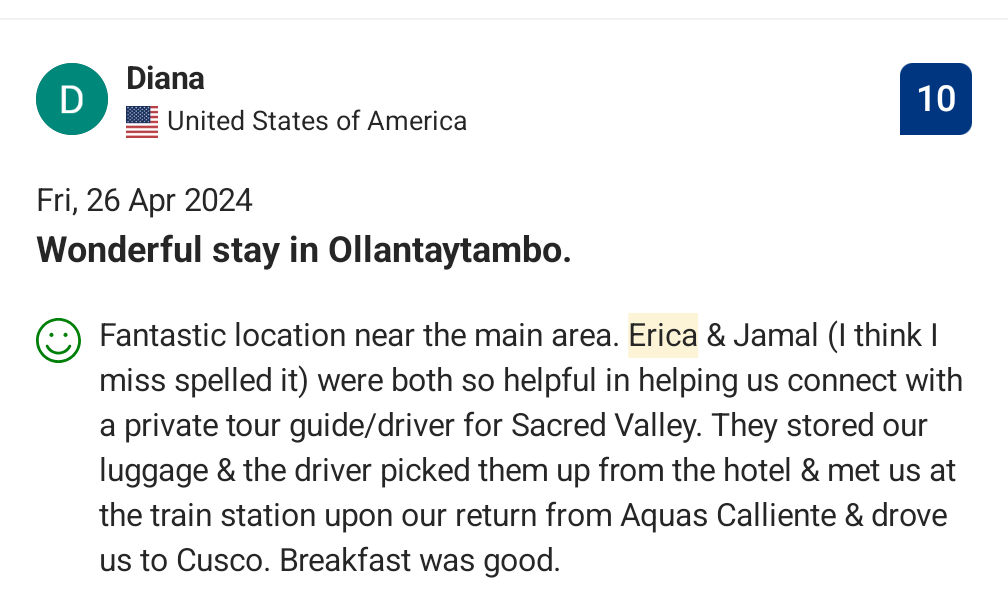Click the highlighted word Erica
The image size is (1008, 604).
click(663, 335)
